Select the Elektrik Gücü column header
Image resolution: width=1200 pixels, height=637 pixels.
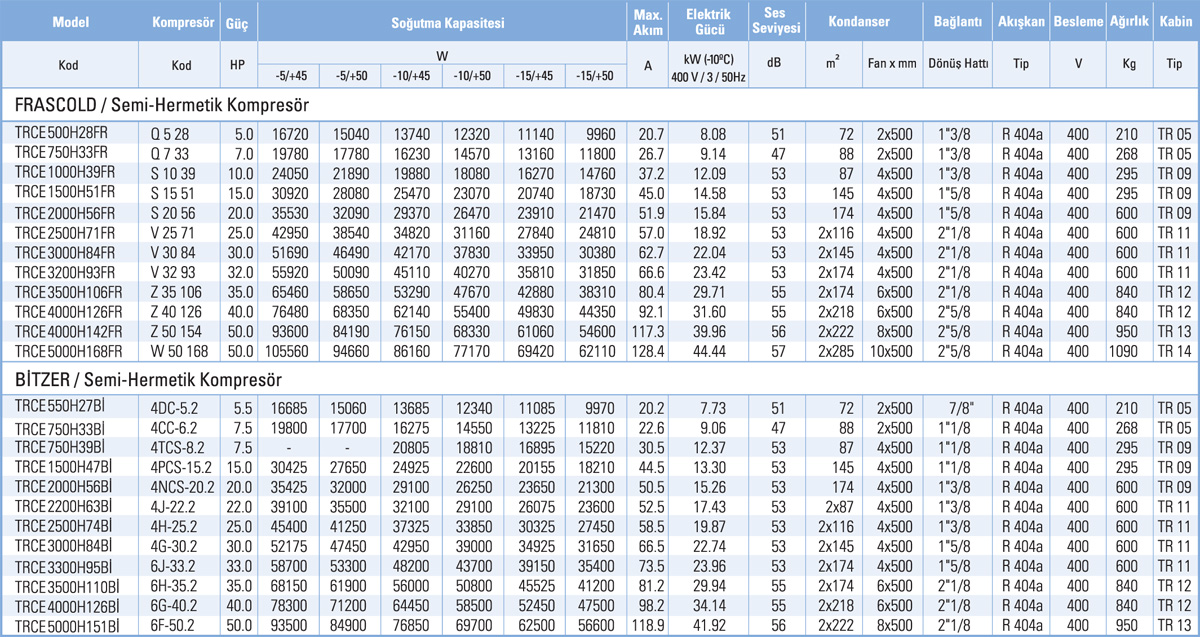click(x=713, y=21)
